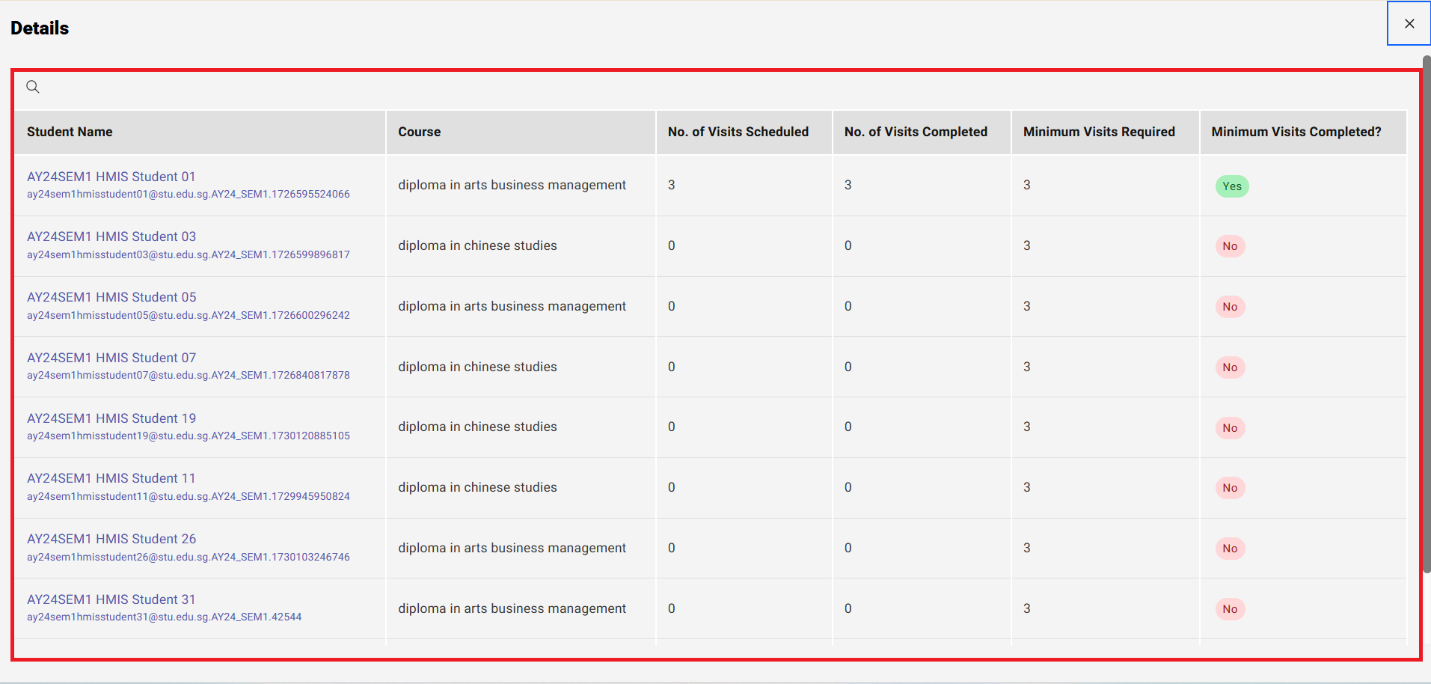Click Student 01 email identifier text
Viewport: 1431px width, 684px height.
pyautogui.click(x=188, y=194)
